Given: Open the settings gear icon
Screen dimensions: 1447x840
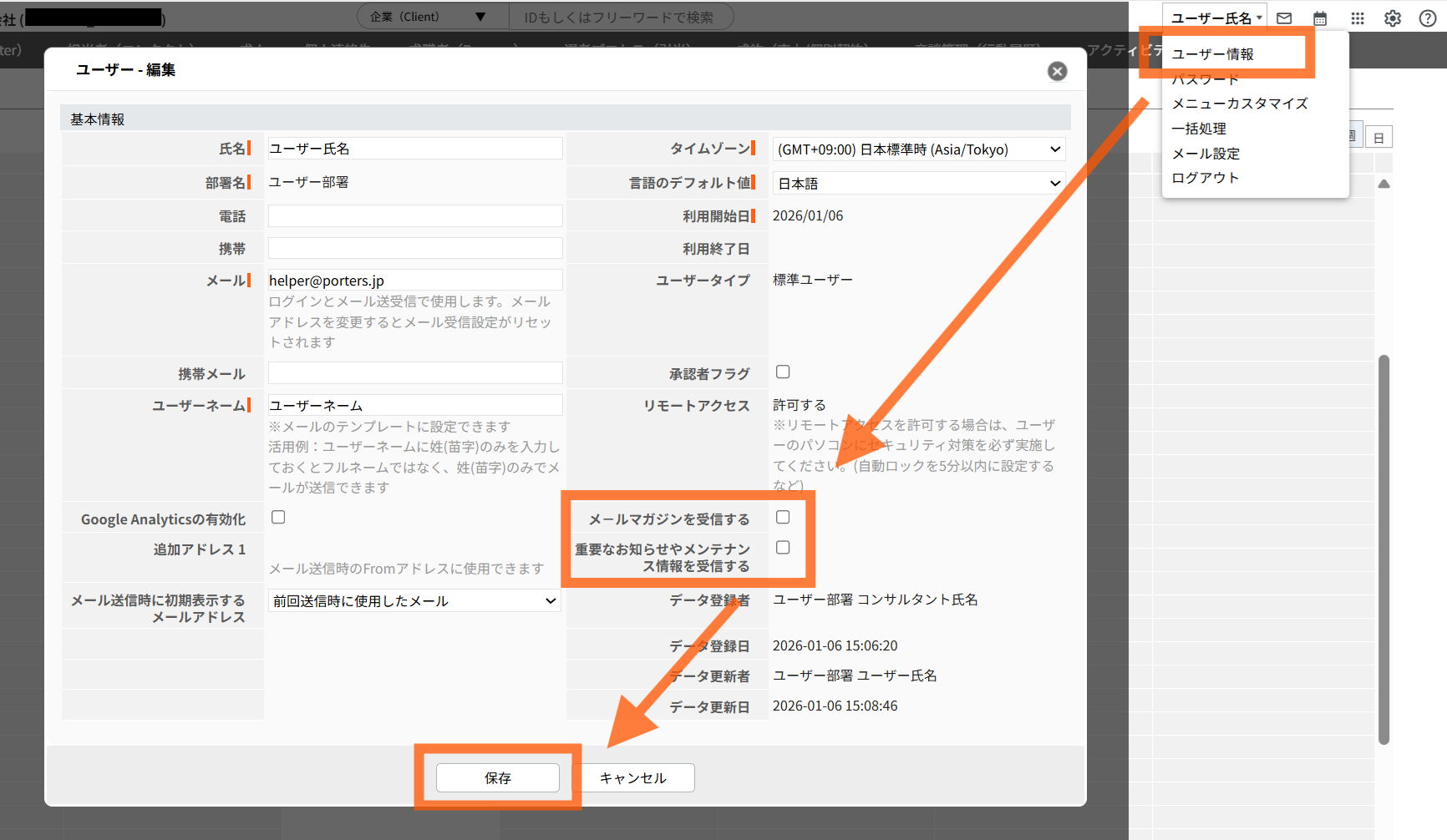Looking at the screenshot, I should [x=1392, y=17].
